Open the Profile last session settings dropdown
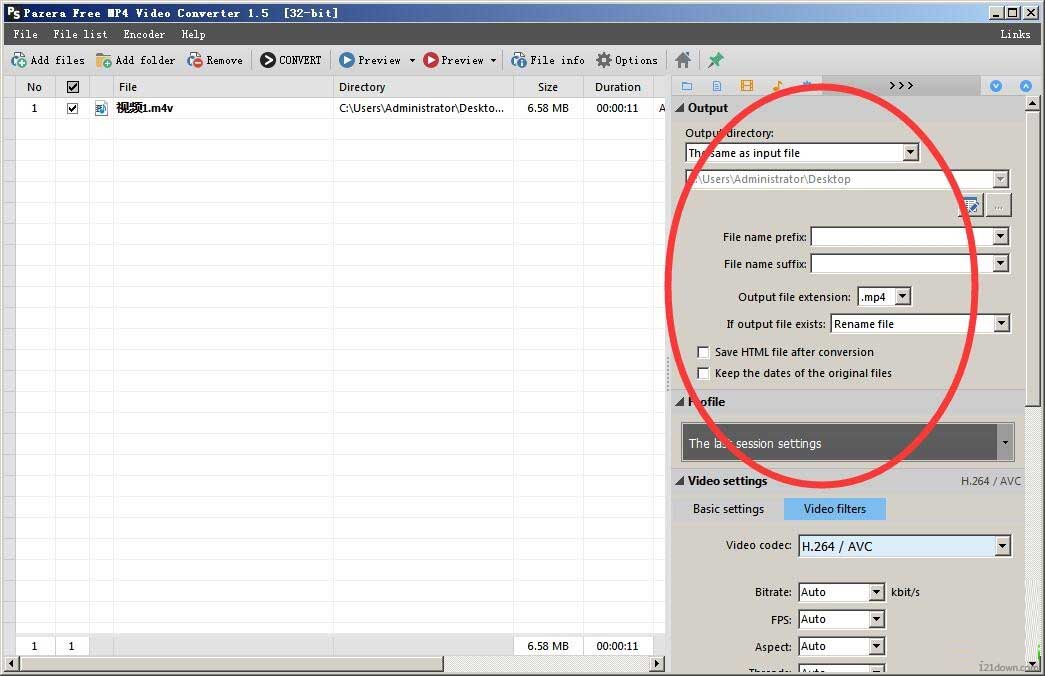 (1005, 442)
